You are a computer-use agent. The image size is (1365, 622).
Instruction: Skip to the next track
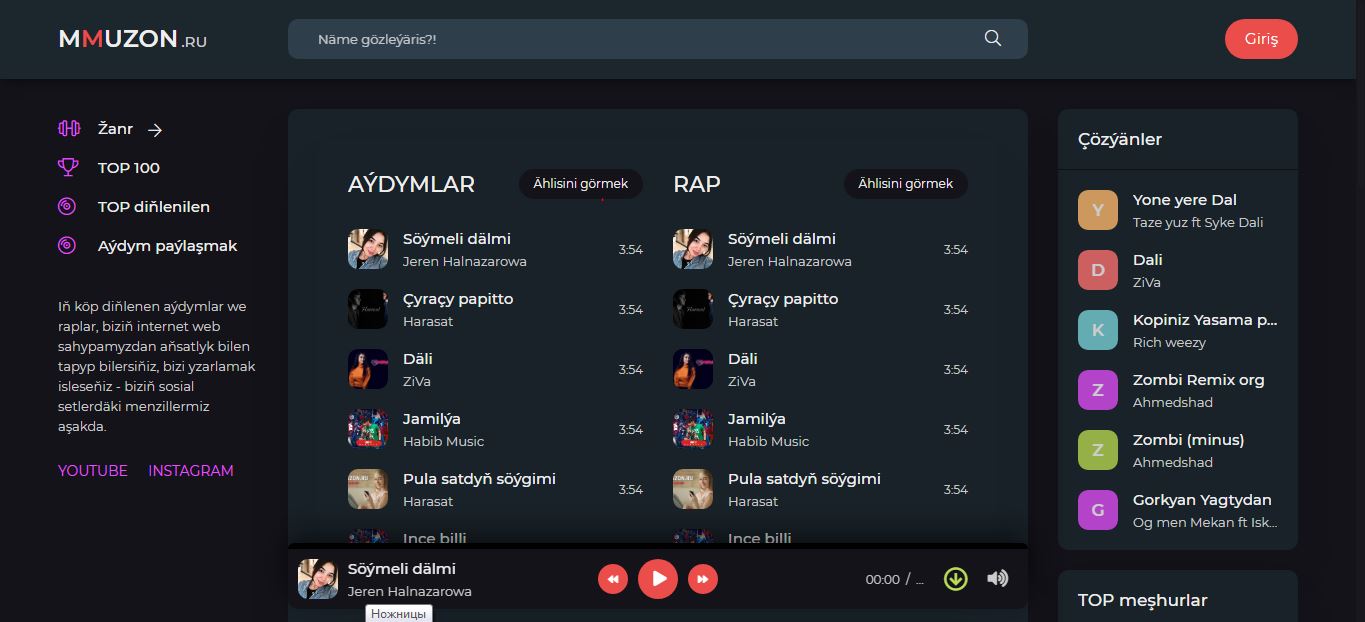[703, 579]
